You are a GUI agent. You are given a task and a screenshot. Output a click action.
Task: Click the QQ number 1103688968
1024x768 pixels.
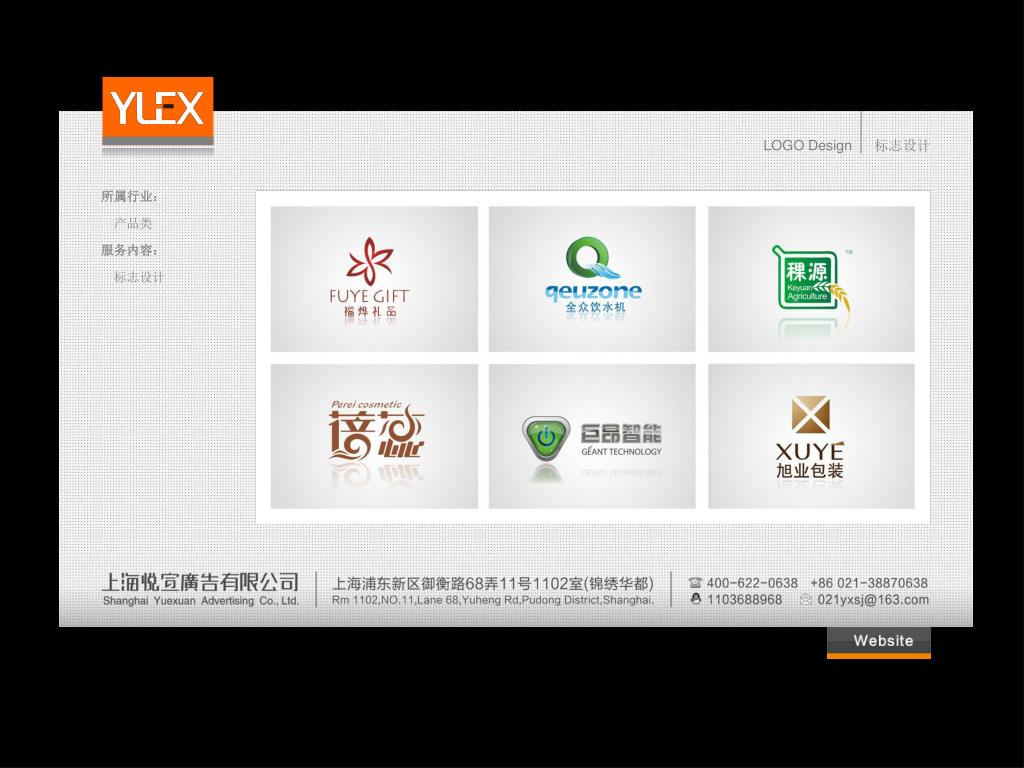tap(744, 600)
